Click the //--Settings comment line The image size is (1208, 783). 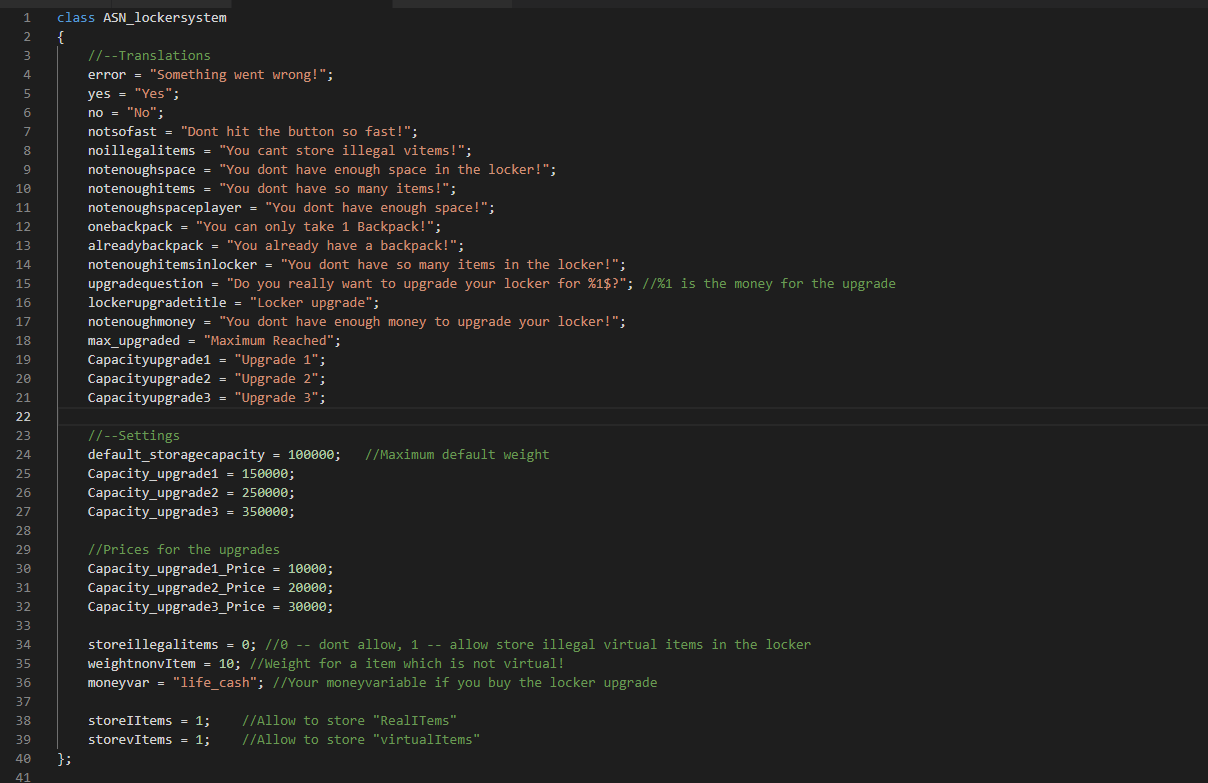pos(134,436)
